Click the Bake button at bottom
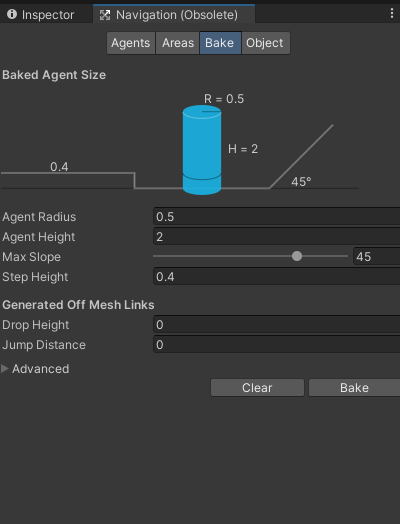The image size is (400, 524). coord(354,388)
